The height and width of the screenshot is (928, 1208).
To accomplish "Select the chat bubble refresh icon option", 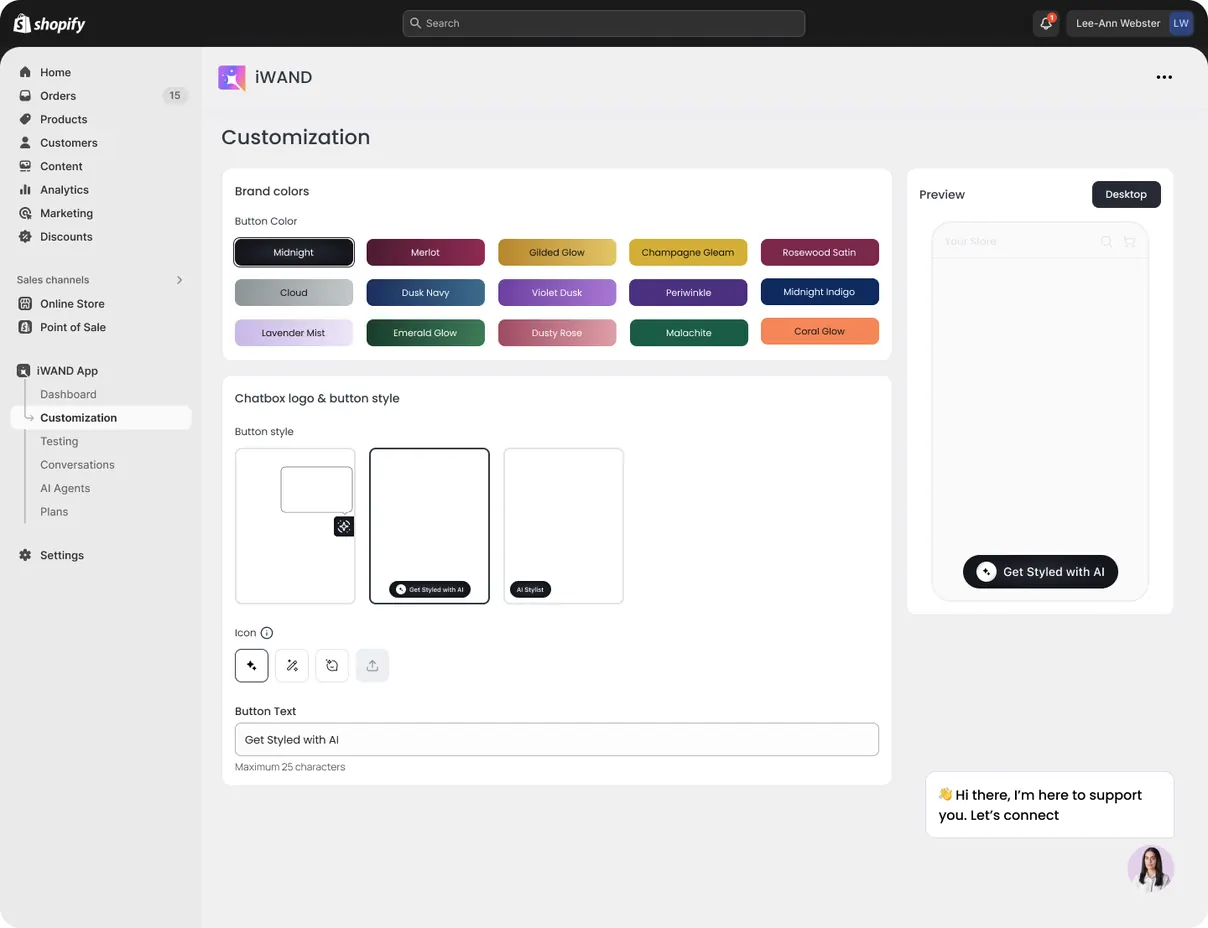I will pos(332,666).
